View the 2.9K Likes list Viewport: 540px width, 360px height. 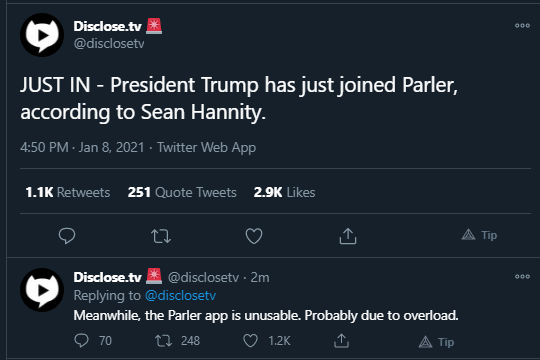tap(284, 192)
